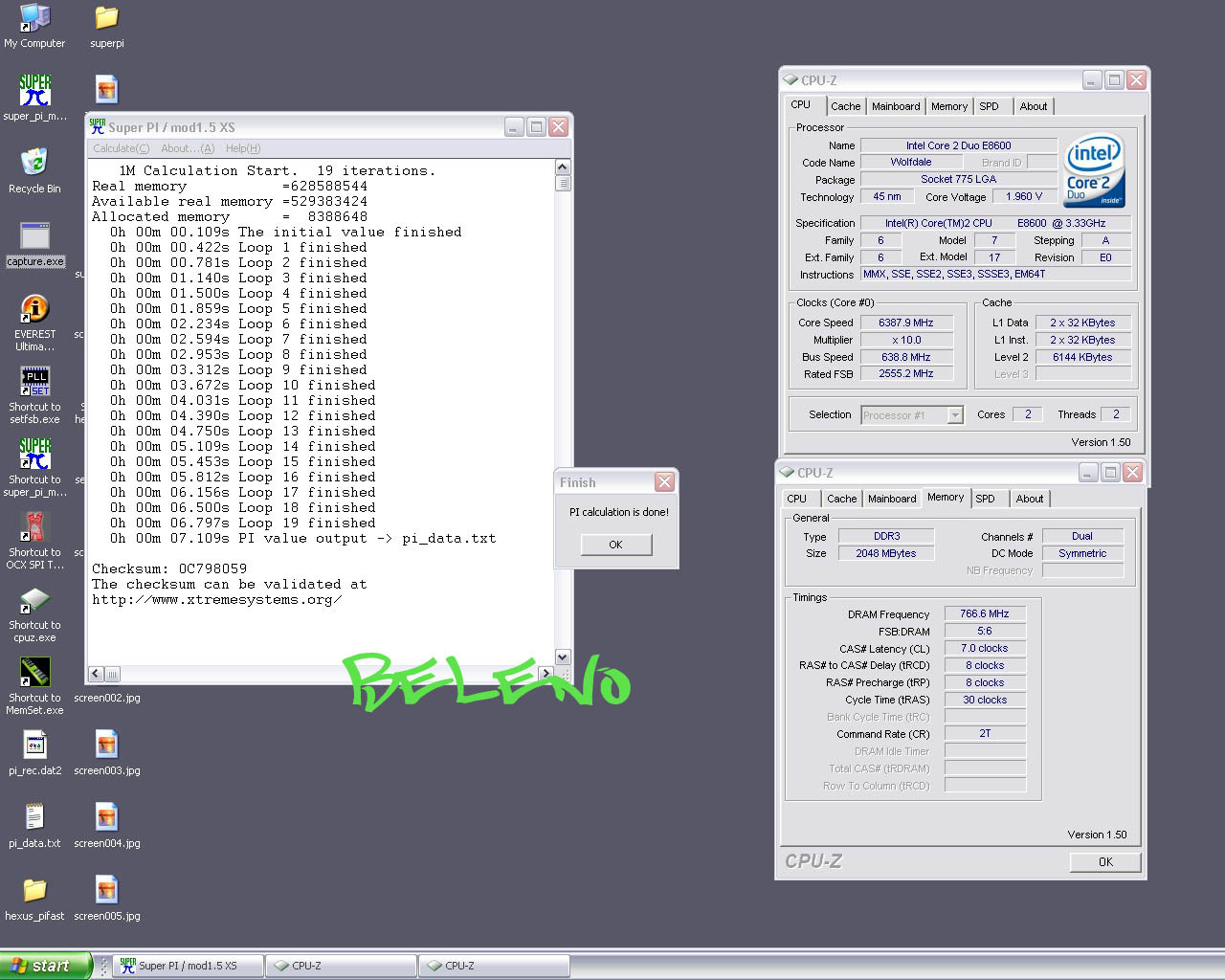The height and width of the screenshot is (980, 1225).
Task: Click the Level 2 cache 6144 KBytes value
Action: [x=1082, y=357]
